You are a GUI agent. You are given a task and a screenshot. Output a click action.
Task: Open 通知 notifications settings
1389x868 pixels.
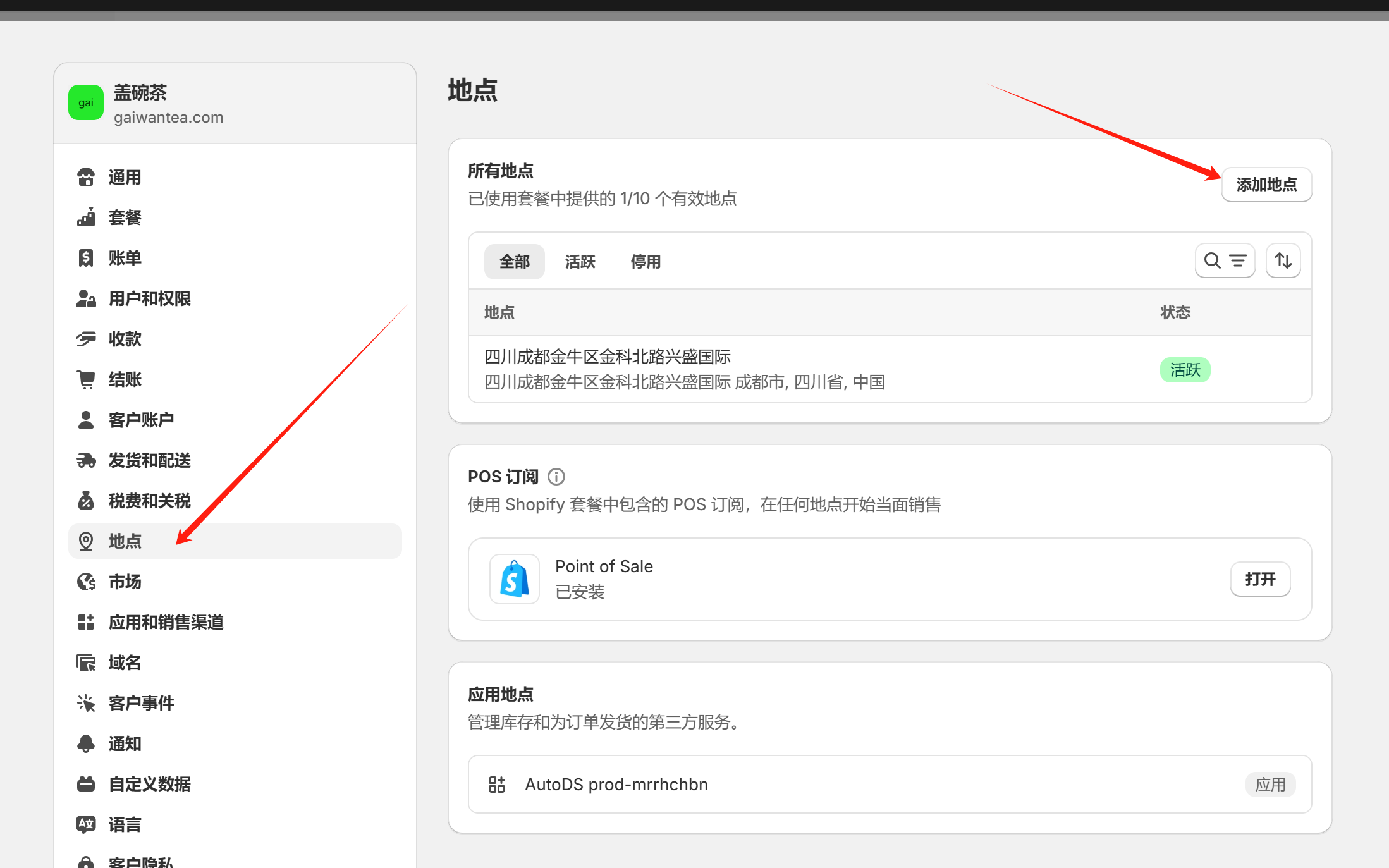point(125,743)
